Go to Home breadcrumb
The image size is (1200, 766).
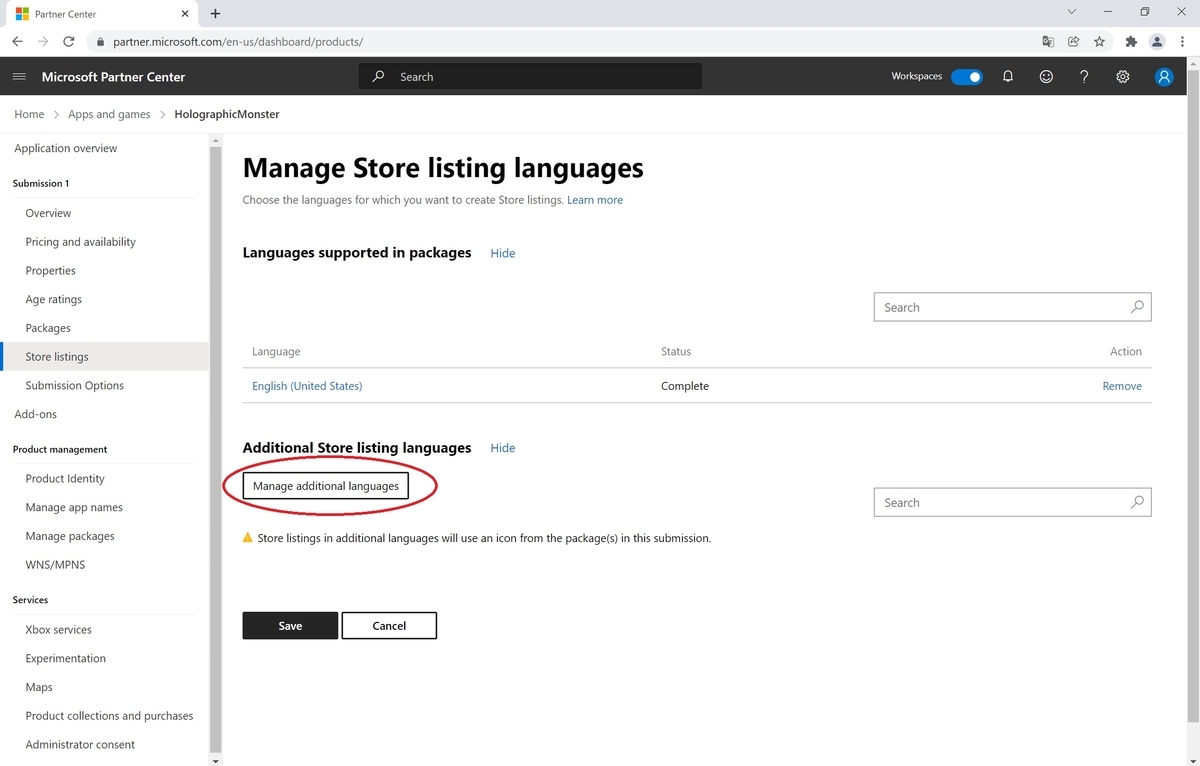(29, 114)
